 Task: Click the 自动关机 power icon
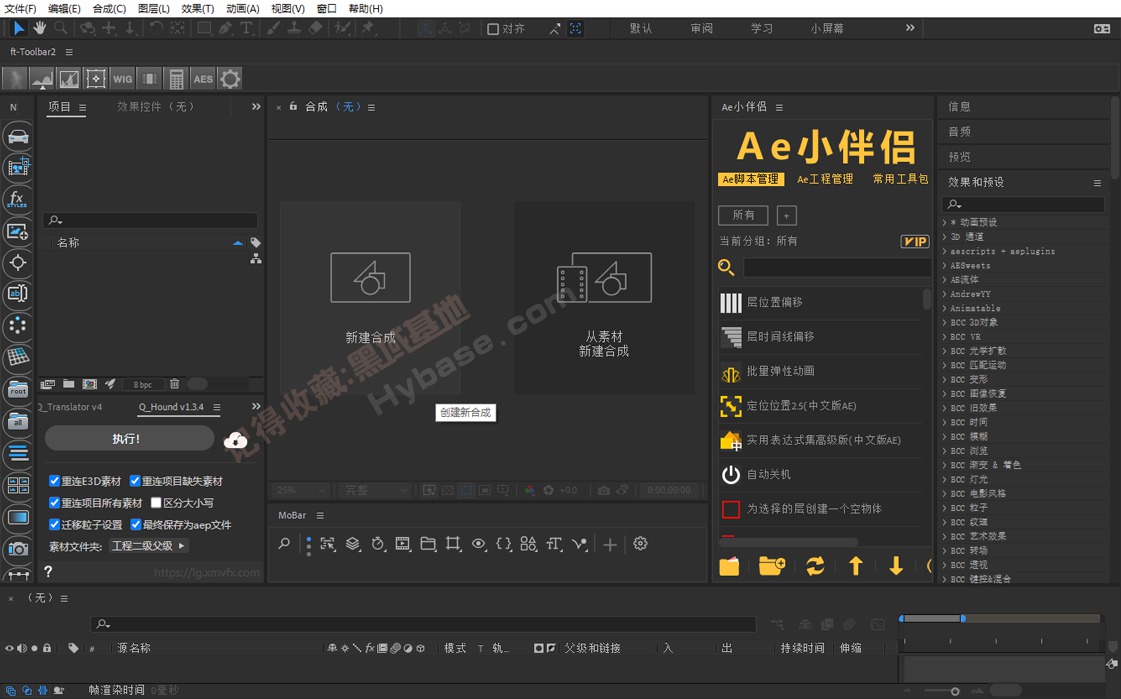tap(731, 475)
